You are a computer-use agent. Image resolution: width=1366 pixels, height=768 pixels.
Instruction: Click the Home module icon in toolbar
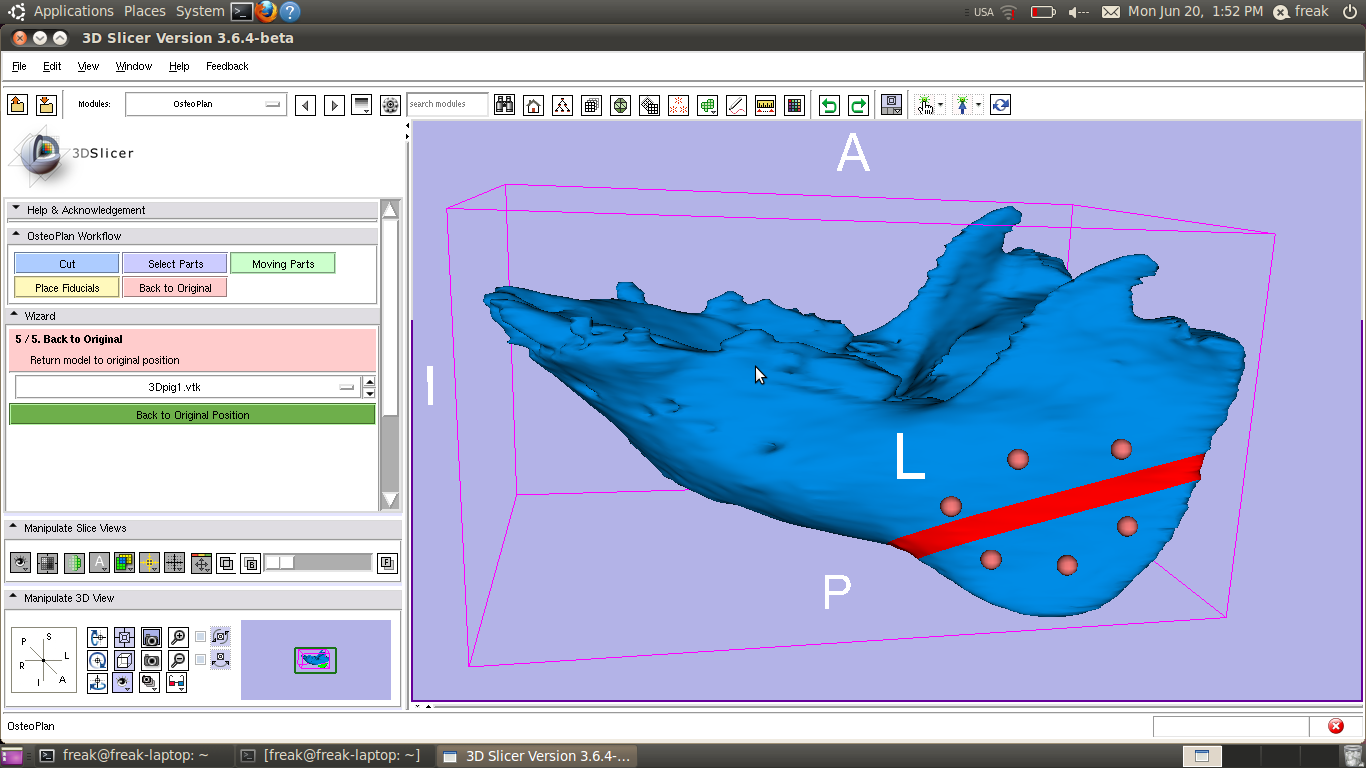pos(534,105)
